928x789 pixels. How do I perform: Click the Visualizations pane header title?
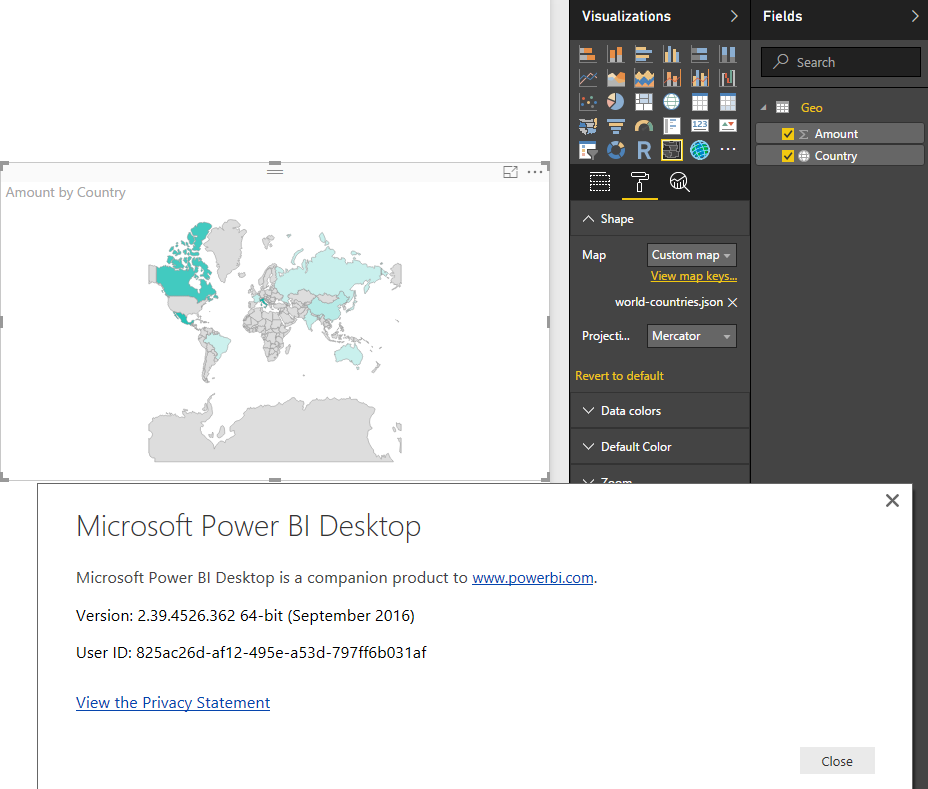(626, 16)
